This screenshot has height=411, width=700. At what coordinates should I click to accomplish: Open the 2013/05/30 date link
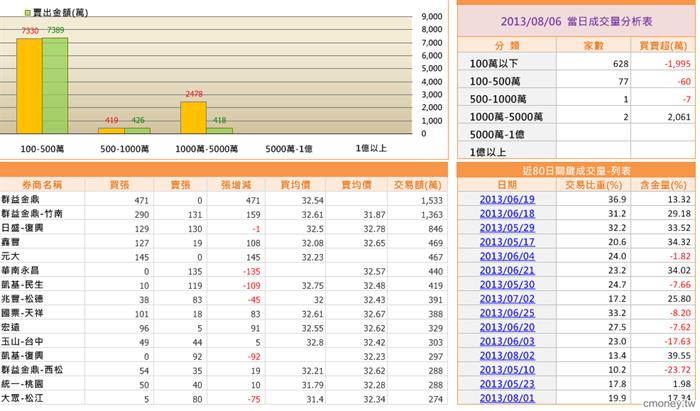(507, 285)
